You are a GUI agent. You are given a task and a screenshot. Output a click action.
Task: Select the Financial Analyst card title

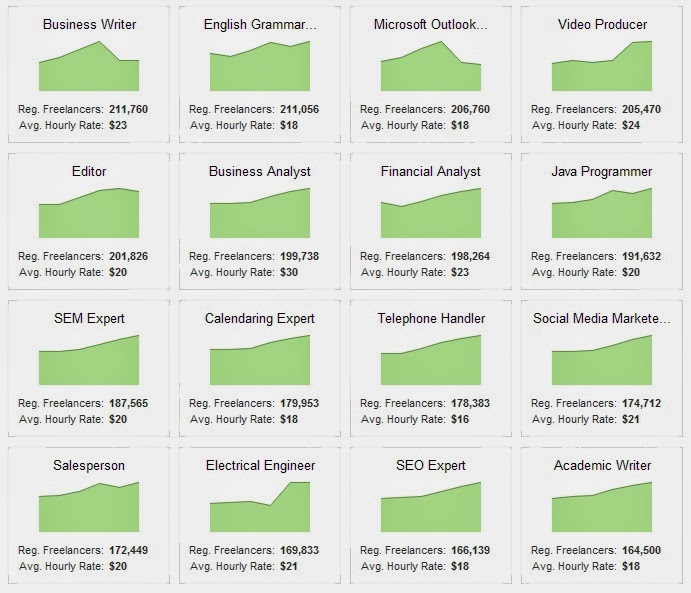pyautogui.click(x=431, y=171)
